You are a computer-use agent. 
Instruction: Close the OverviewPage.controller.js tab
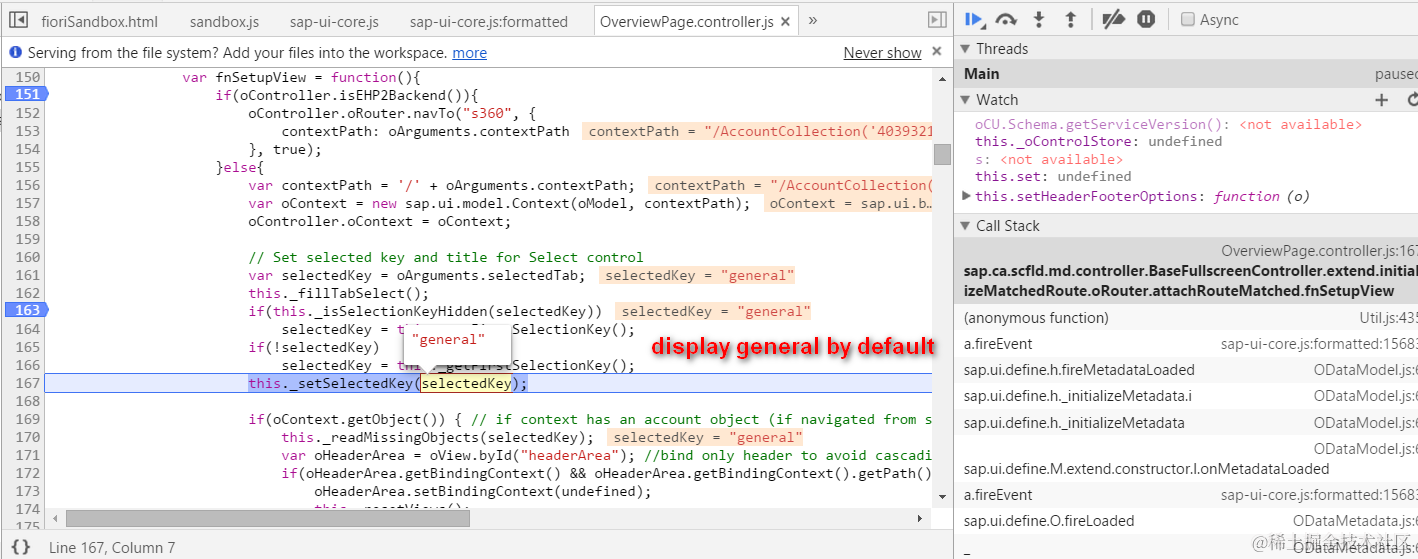785,21
